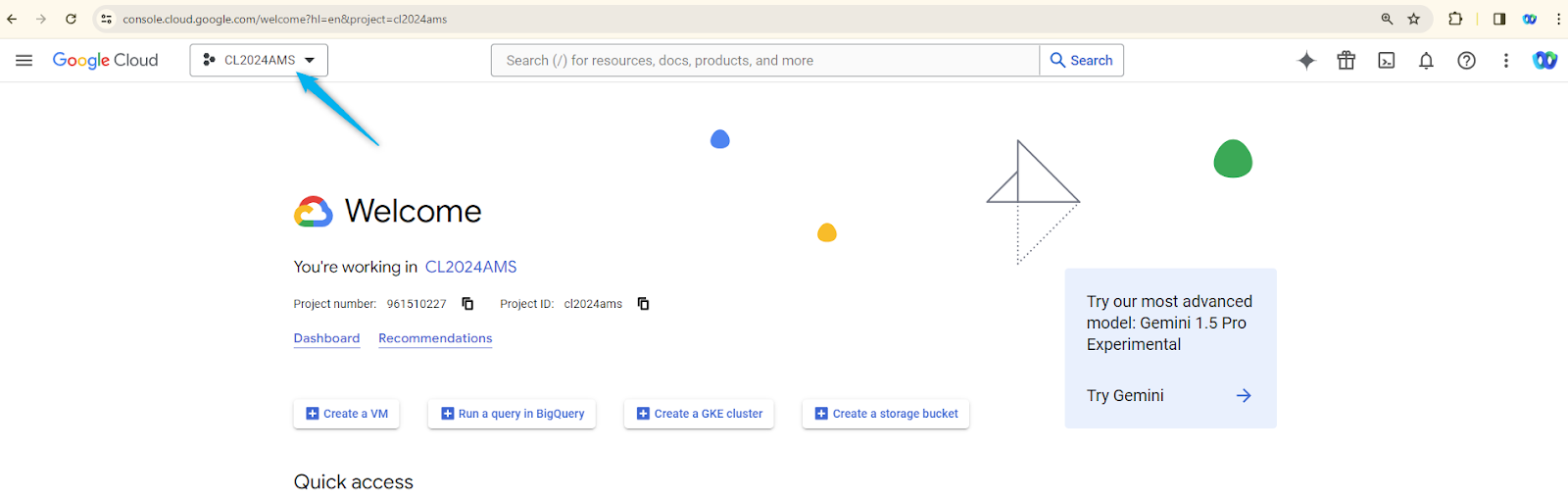This screenshot has width=1568, height=501.
Task: Click Create a storage bucket button
Action: tap(886, 414)
